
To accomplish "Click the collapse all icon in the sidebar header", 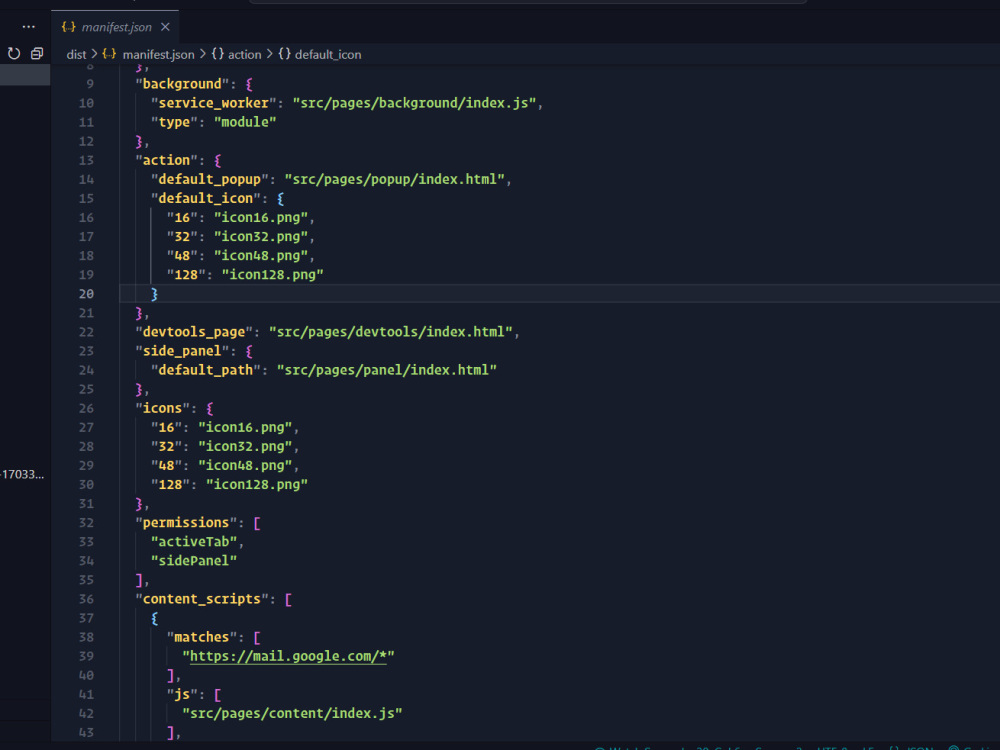I will 37,54.
